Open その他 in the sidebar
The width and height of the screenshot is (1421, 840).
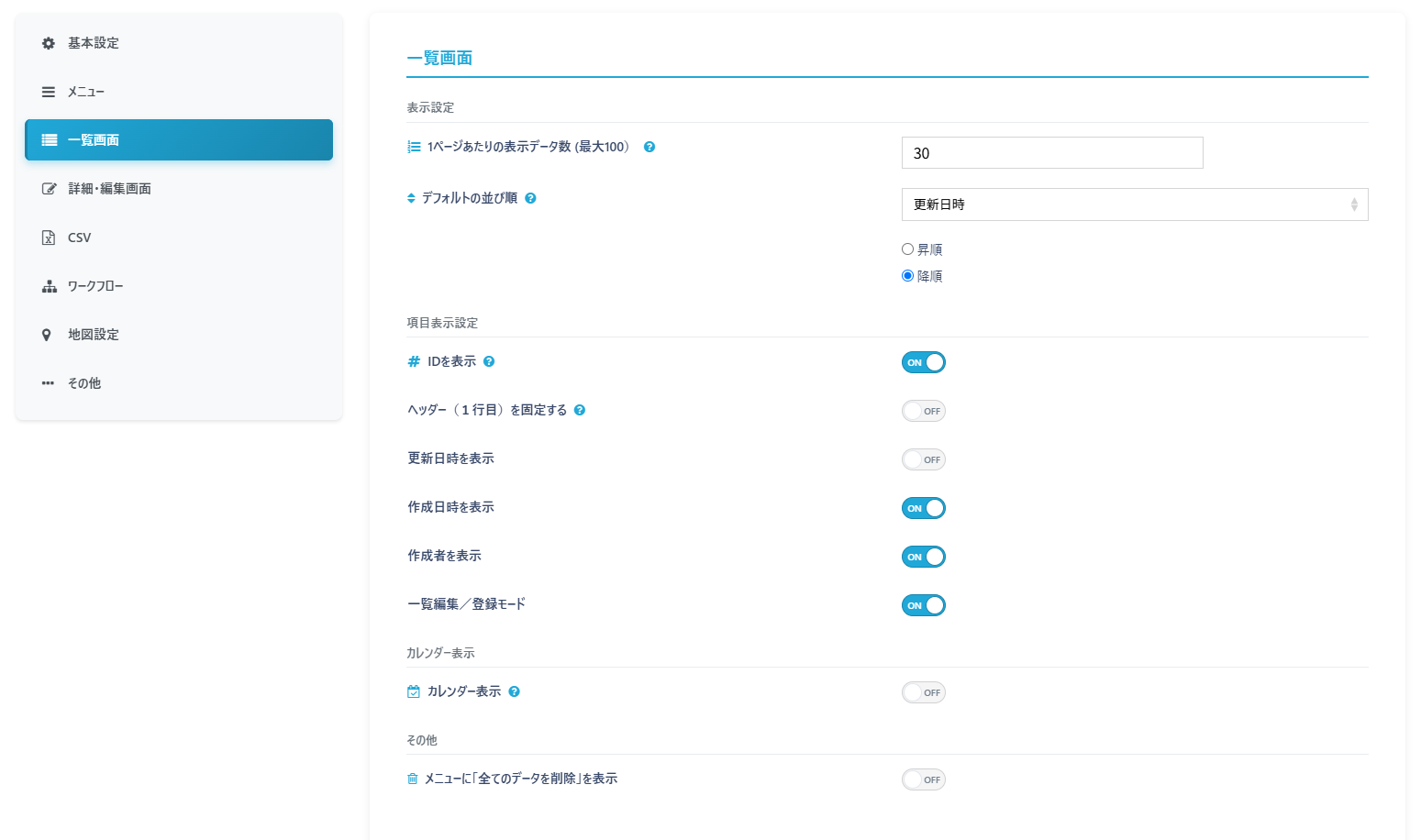click(84, 383)
